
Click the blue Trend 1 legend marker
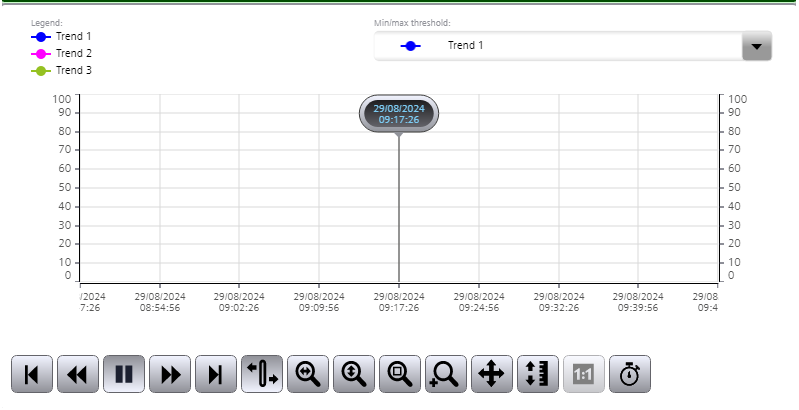coord(41,37)
